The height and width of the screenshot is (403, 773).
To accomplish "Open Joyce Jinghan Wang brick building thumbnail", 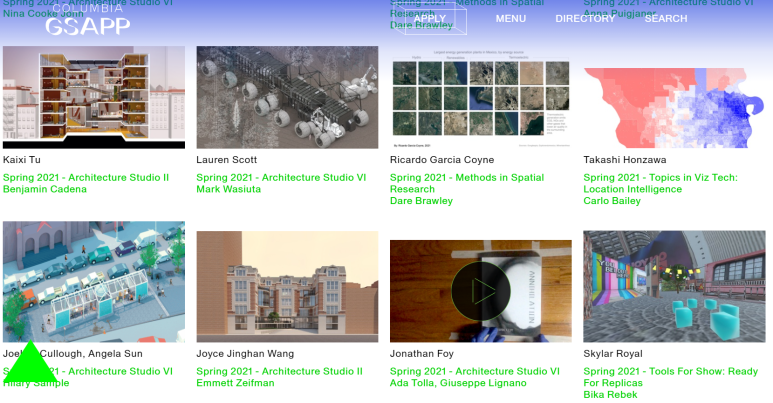I will [287, 287].
